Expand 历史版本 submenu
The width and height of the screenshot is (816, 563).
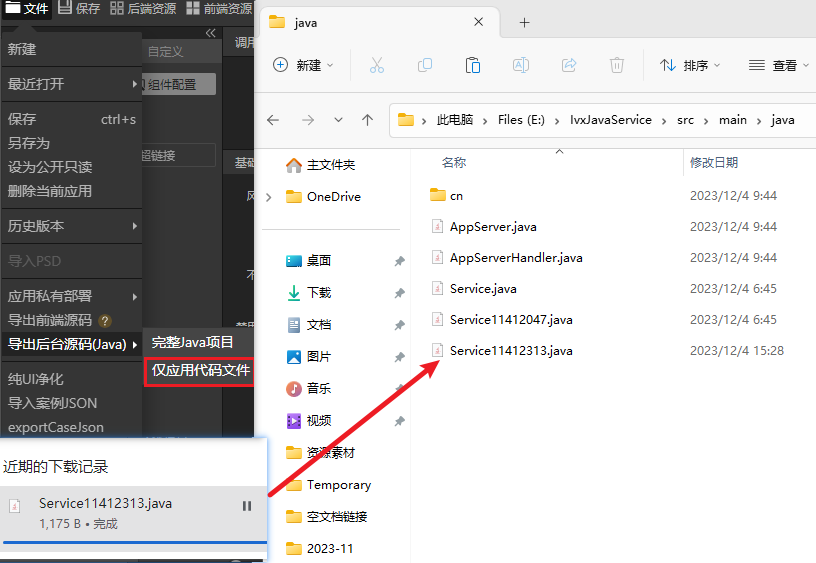72,226
